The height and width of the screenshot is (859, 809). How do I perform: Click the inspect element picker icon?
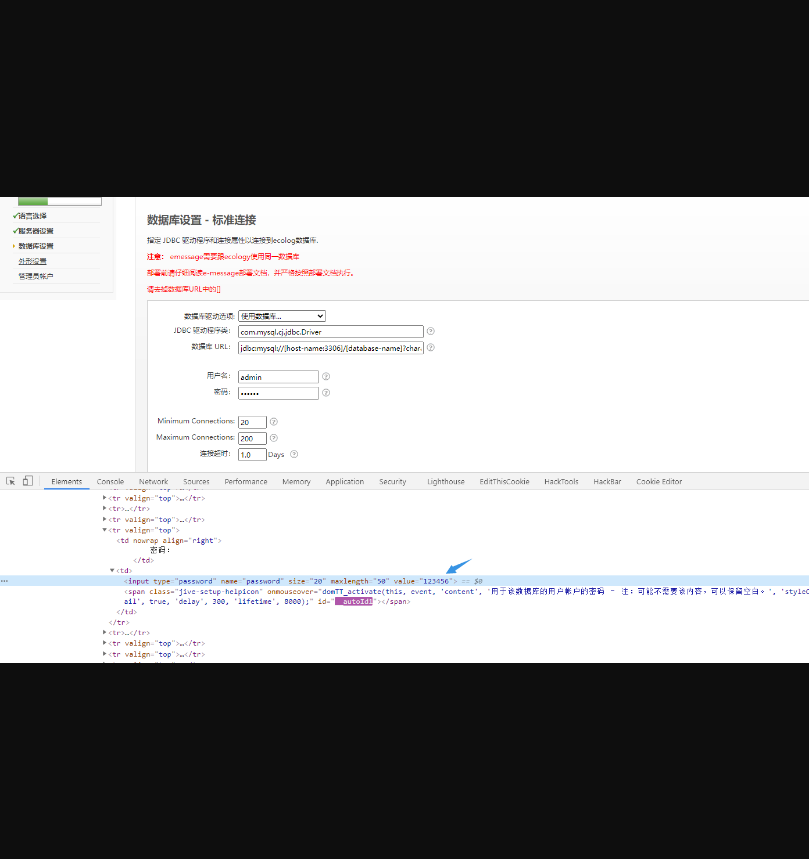click(x=11, y=481)
